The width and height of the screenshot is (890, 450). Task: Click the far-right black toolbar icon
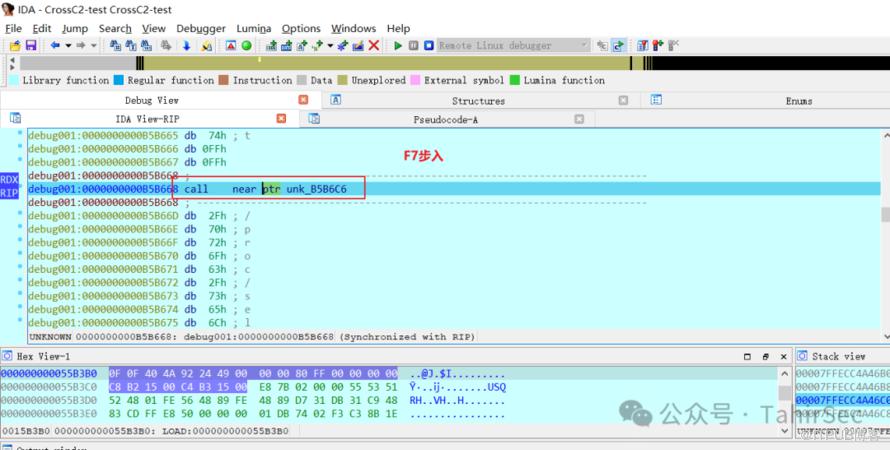[x=673, y=45]
